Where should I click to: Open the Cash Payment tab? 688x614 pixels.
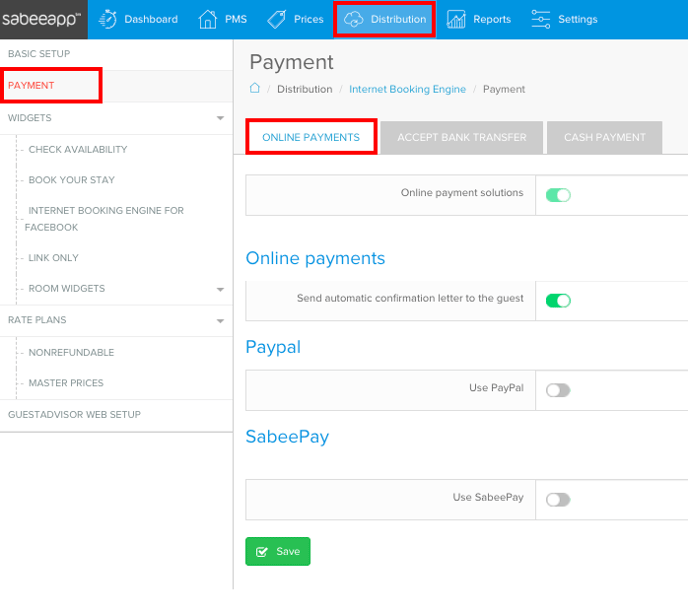pyautogui.click(x=604, y=138)
